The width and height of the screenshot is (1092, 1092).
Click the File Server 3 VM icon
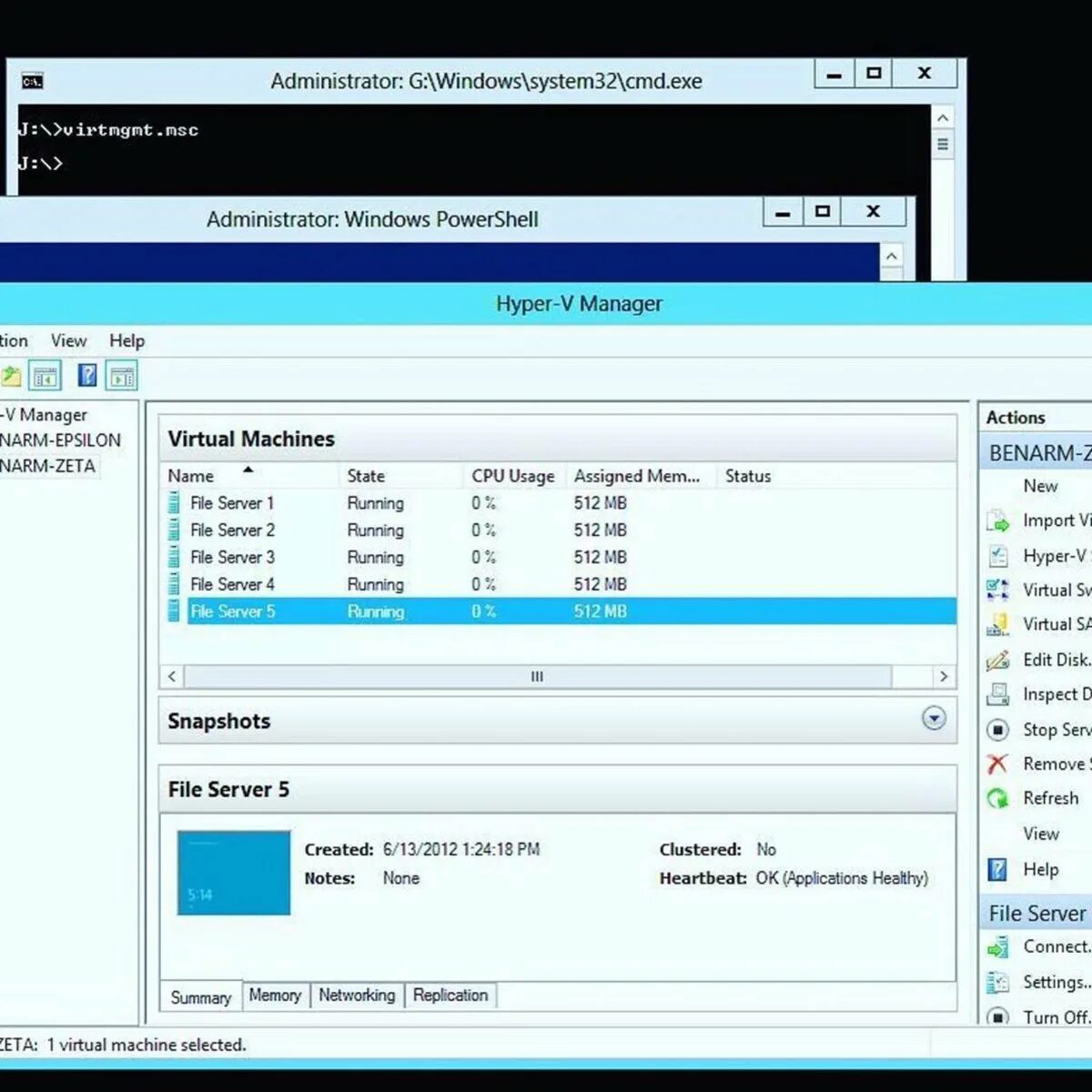[x=174, y=558]
